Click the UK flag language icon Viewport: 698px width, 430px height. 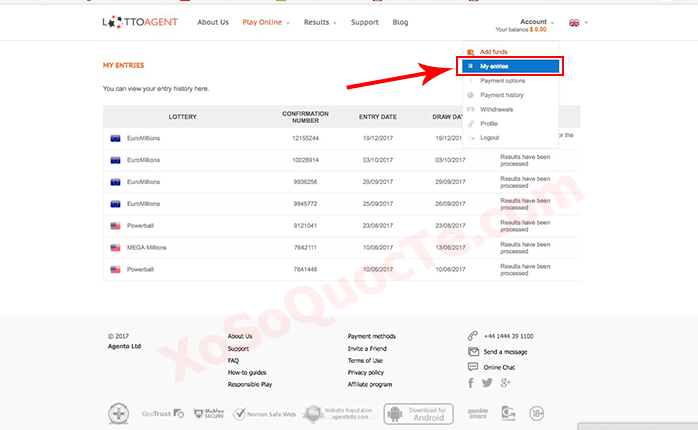(x=574, y=23)
